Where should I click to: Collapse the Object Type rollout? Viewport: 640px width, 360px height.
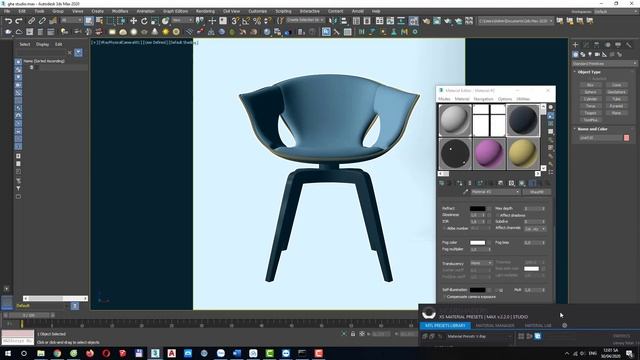589,72
